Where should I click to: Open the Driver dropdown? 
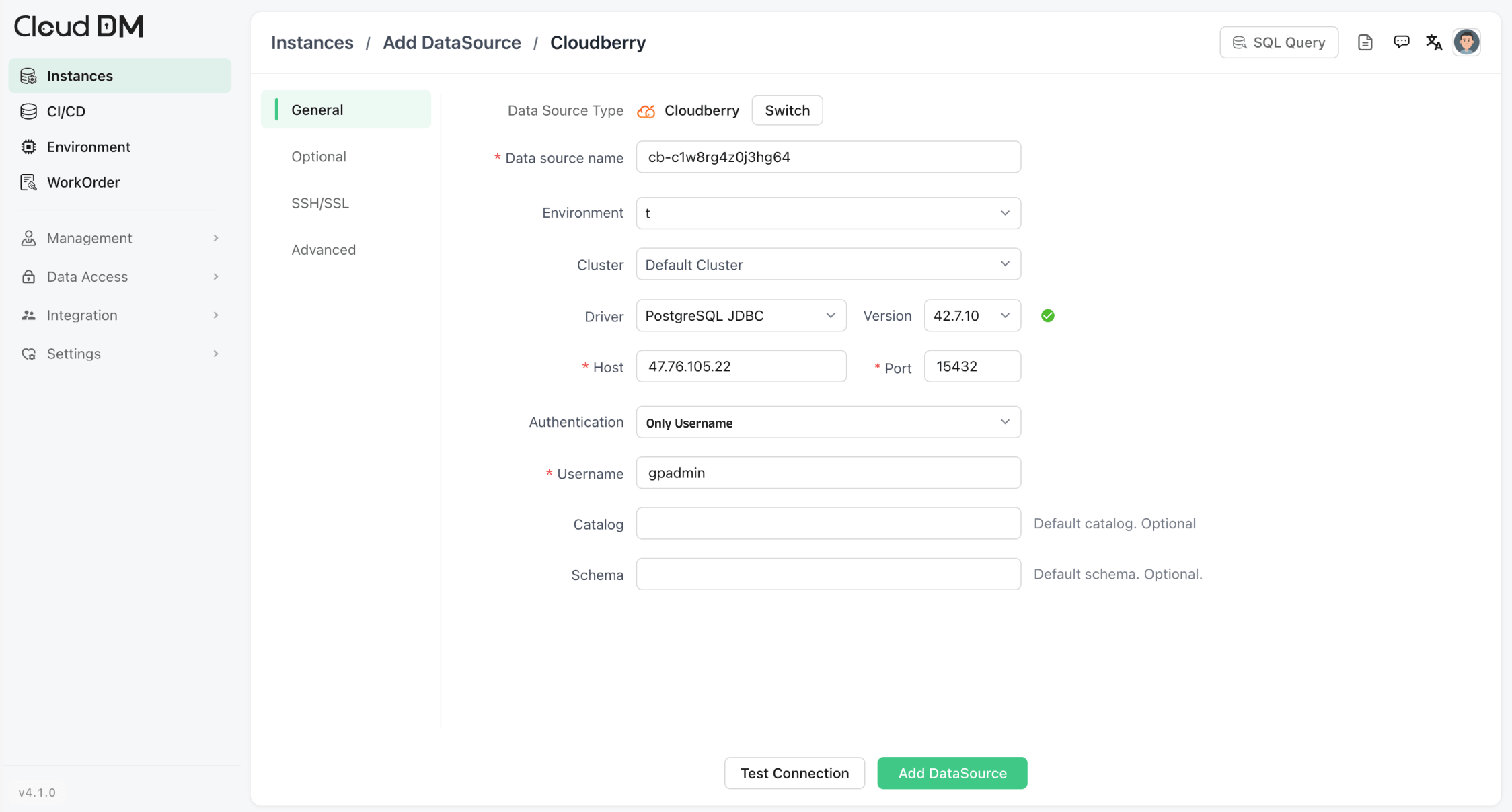click(x=741, y=315)
